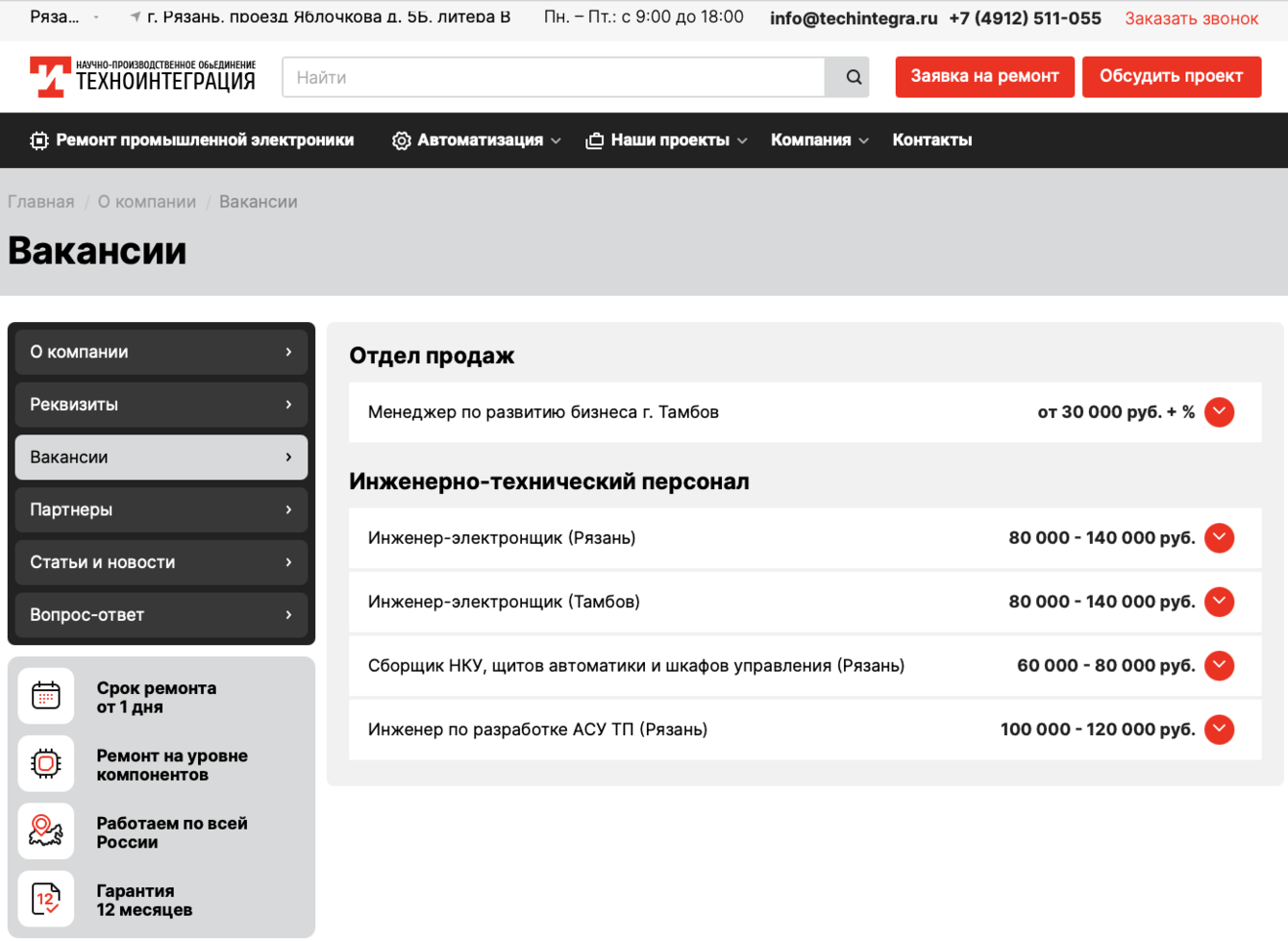
Task: Click the location arrow icon near address
Action: click(136, 17)
